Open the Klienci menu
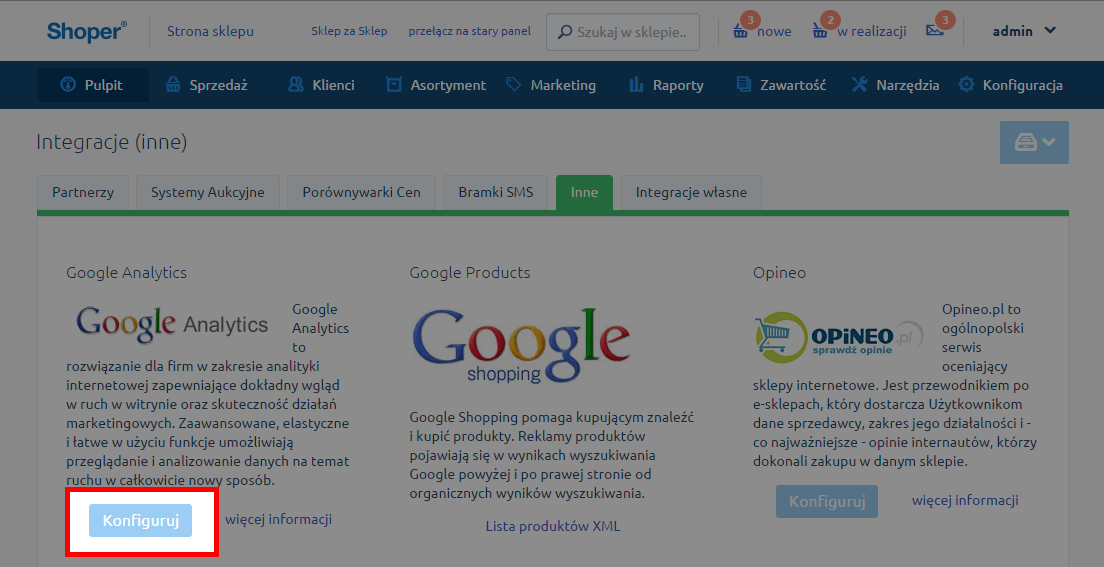 pyautogui.click(x=321, y=85)
